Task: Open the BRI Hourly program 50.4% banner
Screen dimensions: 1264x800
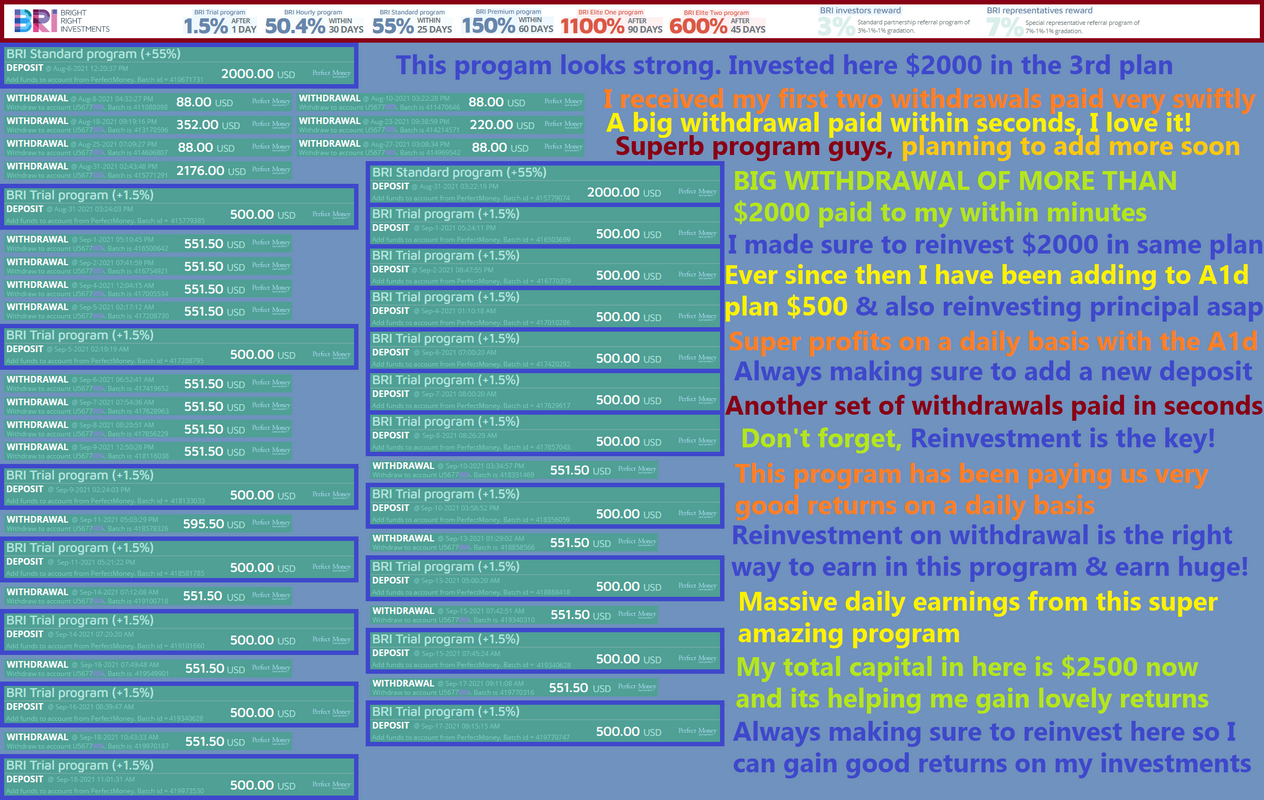Action: [315, 22]
